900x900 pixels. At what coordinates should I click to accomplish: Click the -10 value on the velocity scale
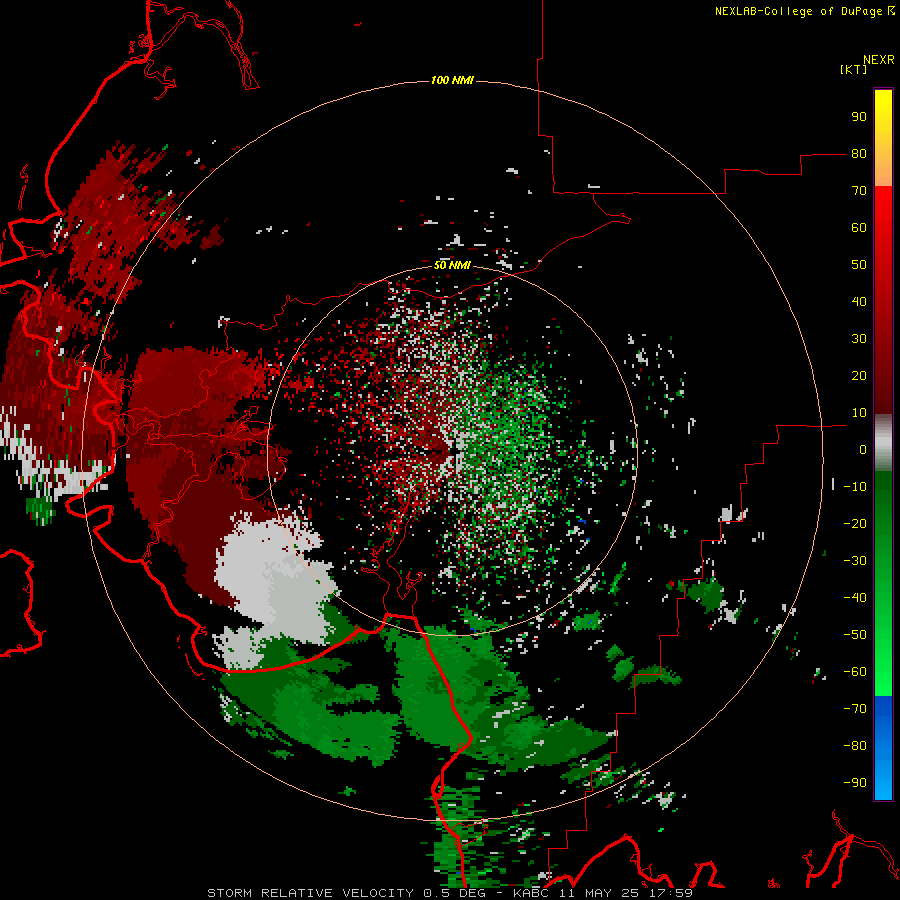click(855, 487)
